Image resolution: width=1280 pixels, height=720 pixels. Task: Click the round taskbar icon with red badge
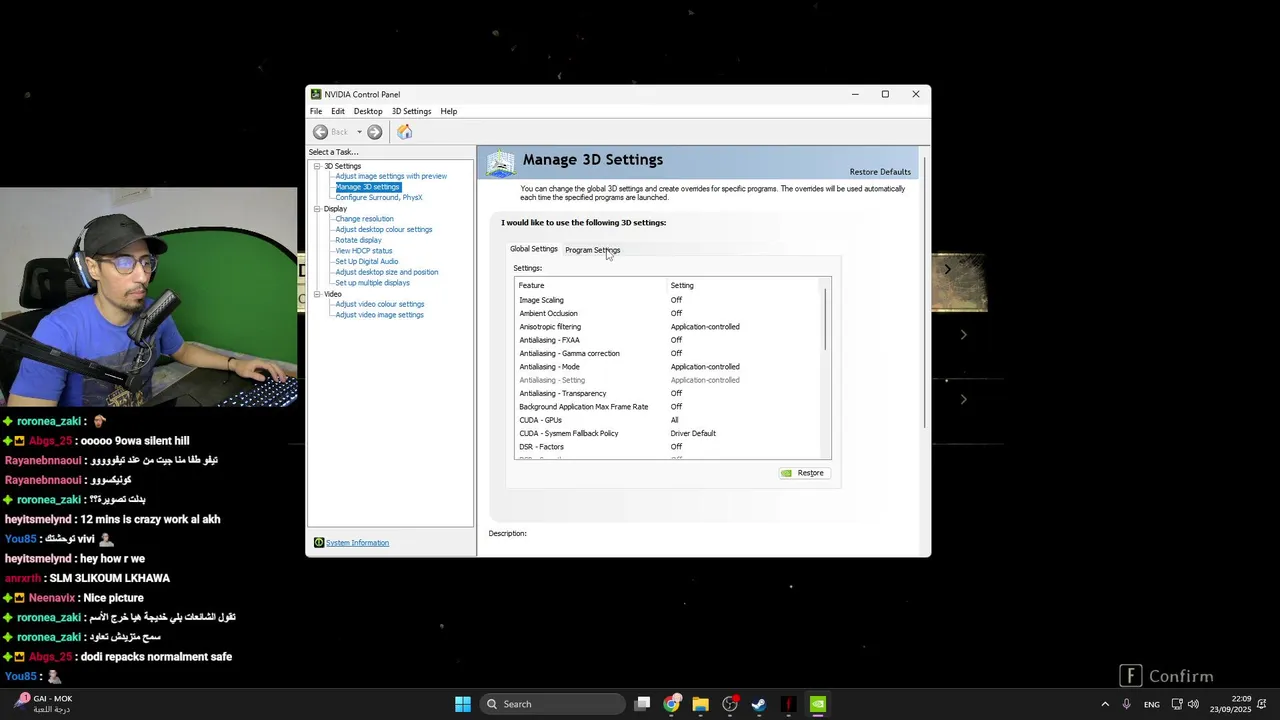[x=730, y=704]
